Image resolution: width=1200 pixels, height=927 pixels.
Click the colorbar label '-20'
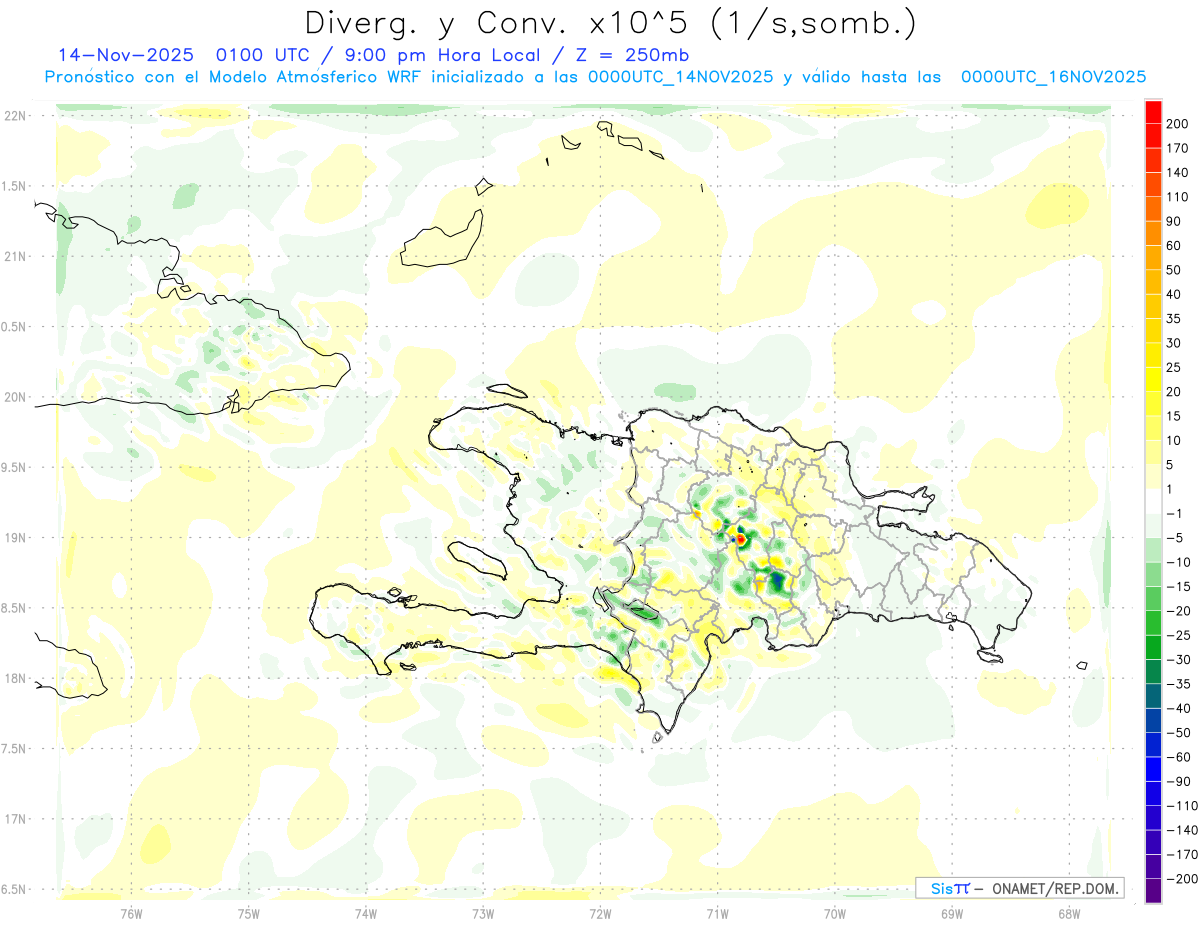click(x=1178, y=611)
